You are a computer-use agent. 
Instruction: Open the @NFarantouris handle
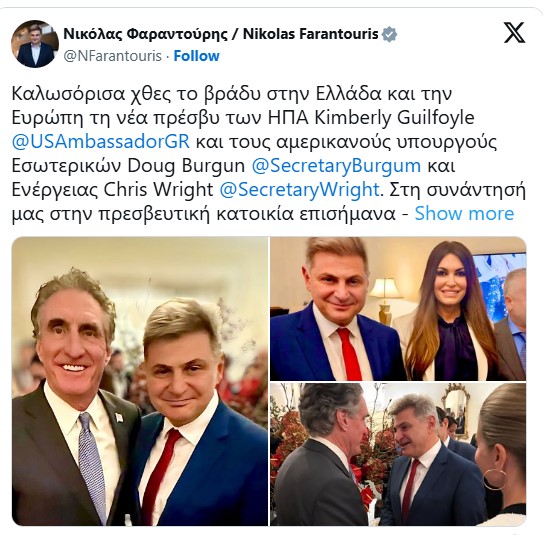[x=113, y=56]
